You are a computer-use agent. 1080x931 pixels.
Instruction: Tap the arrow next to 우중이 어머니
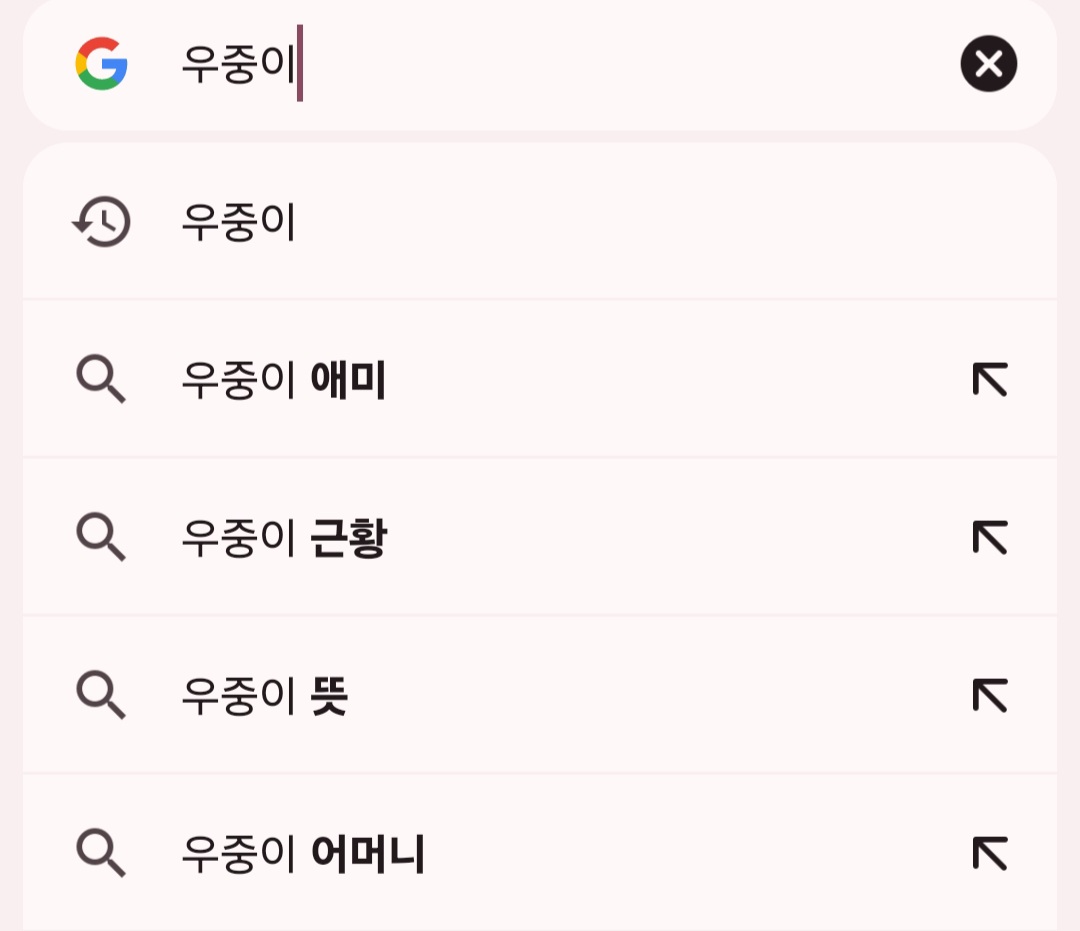[989, 854]
